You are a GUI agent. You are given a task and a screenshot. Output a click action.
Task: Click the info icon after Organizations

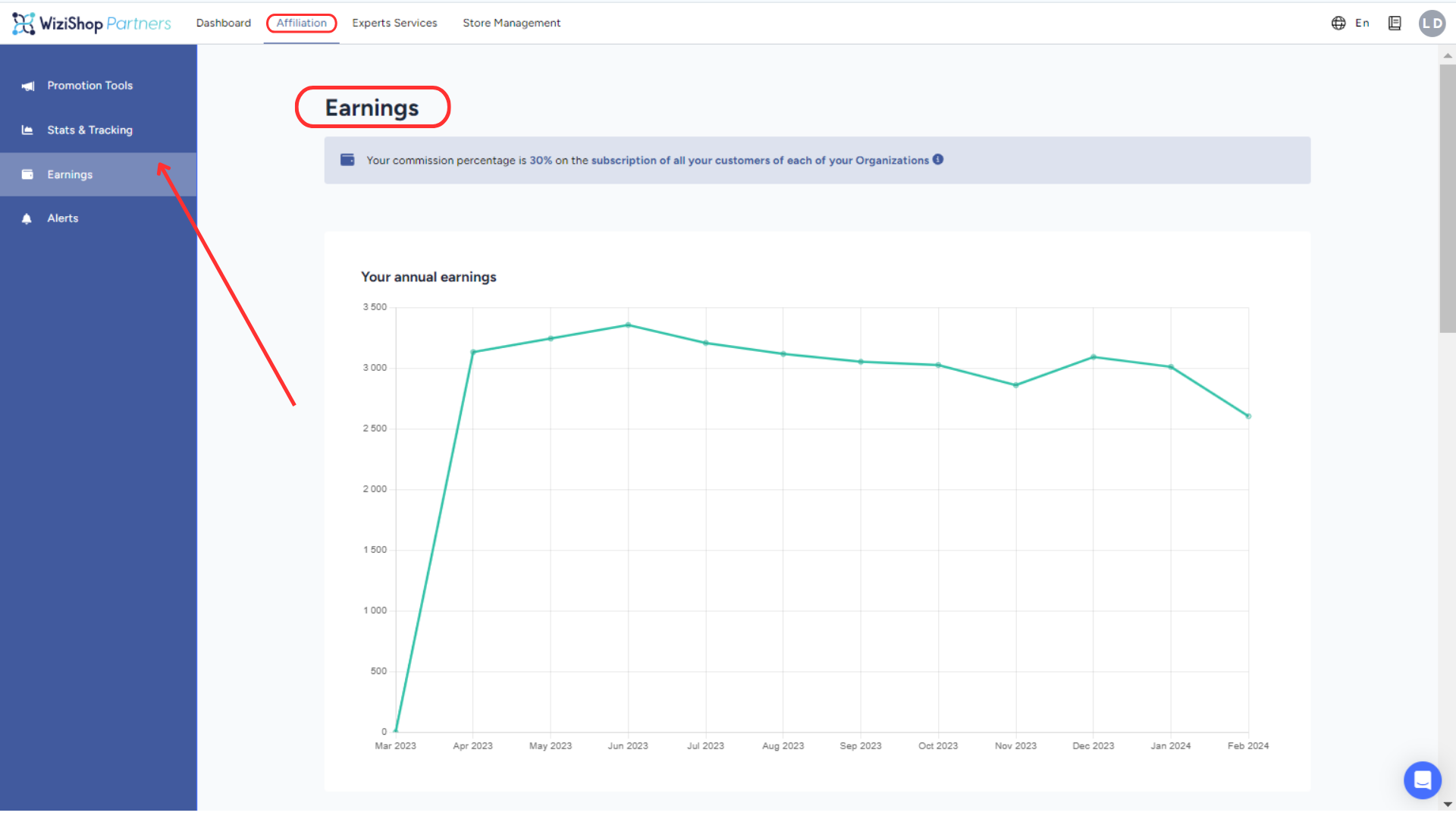point(938,159)
